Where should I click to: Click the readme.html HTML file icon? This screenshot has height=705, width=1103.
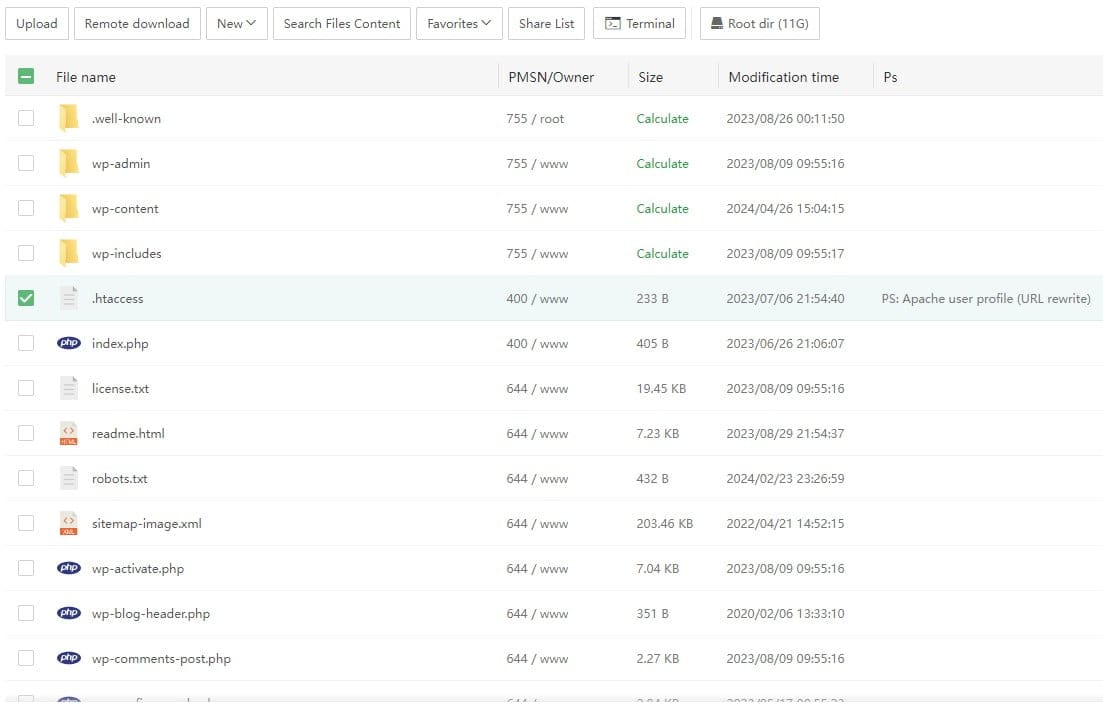coord(68,433)
